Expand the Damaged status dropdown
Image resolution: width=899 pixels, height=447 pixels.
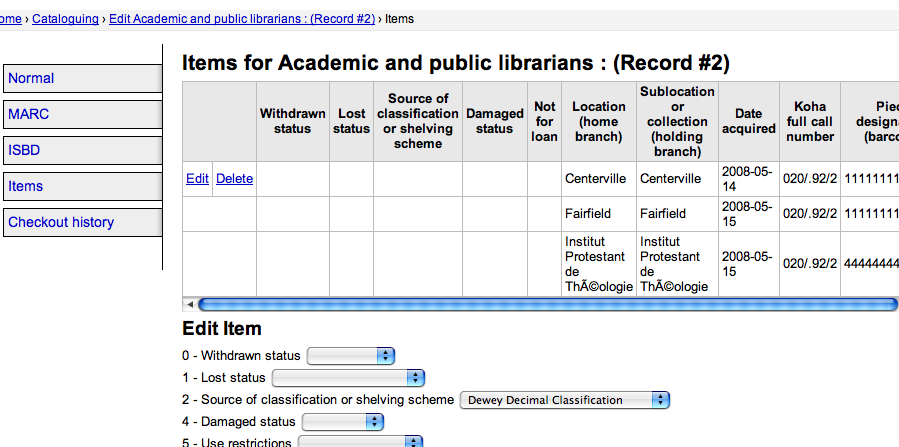pos(342,422)
